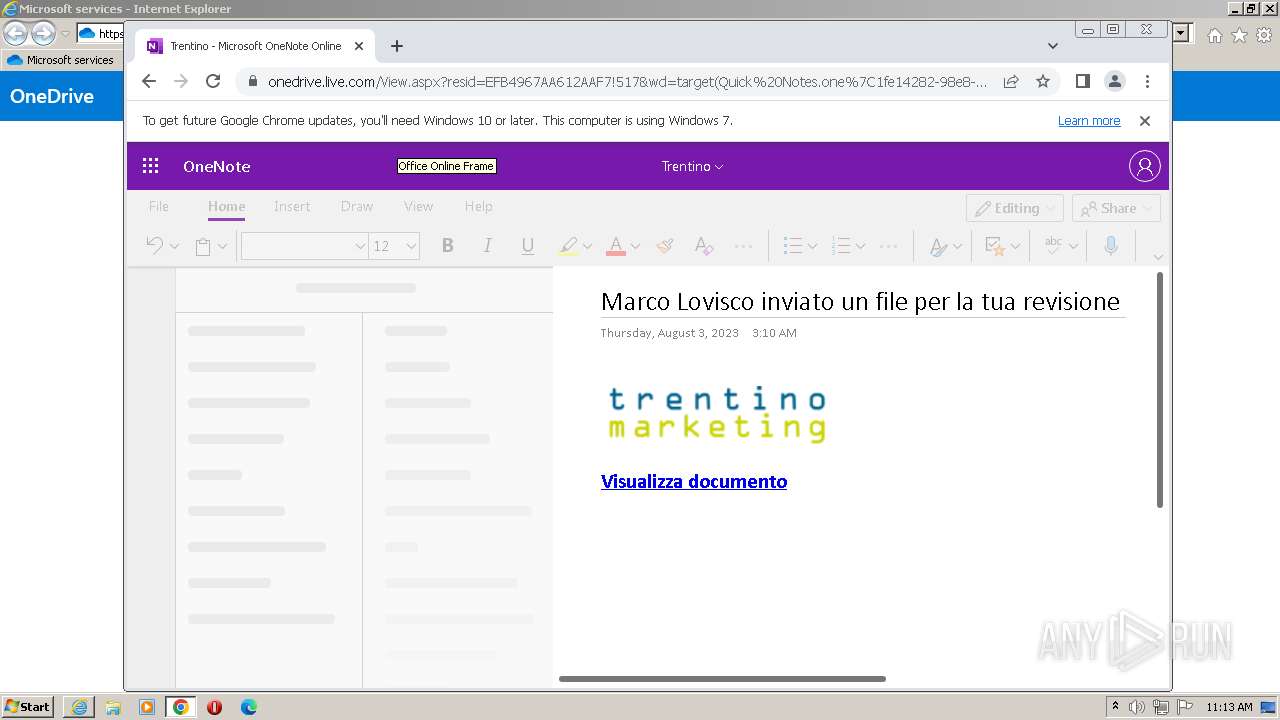Viewport: 1280px width, 720px height.
Task: Run the Spelling check icon
Action: pyautogui.click(x=1053, y=245)
